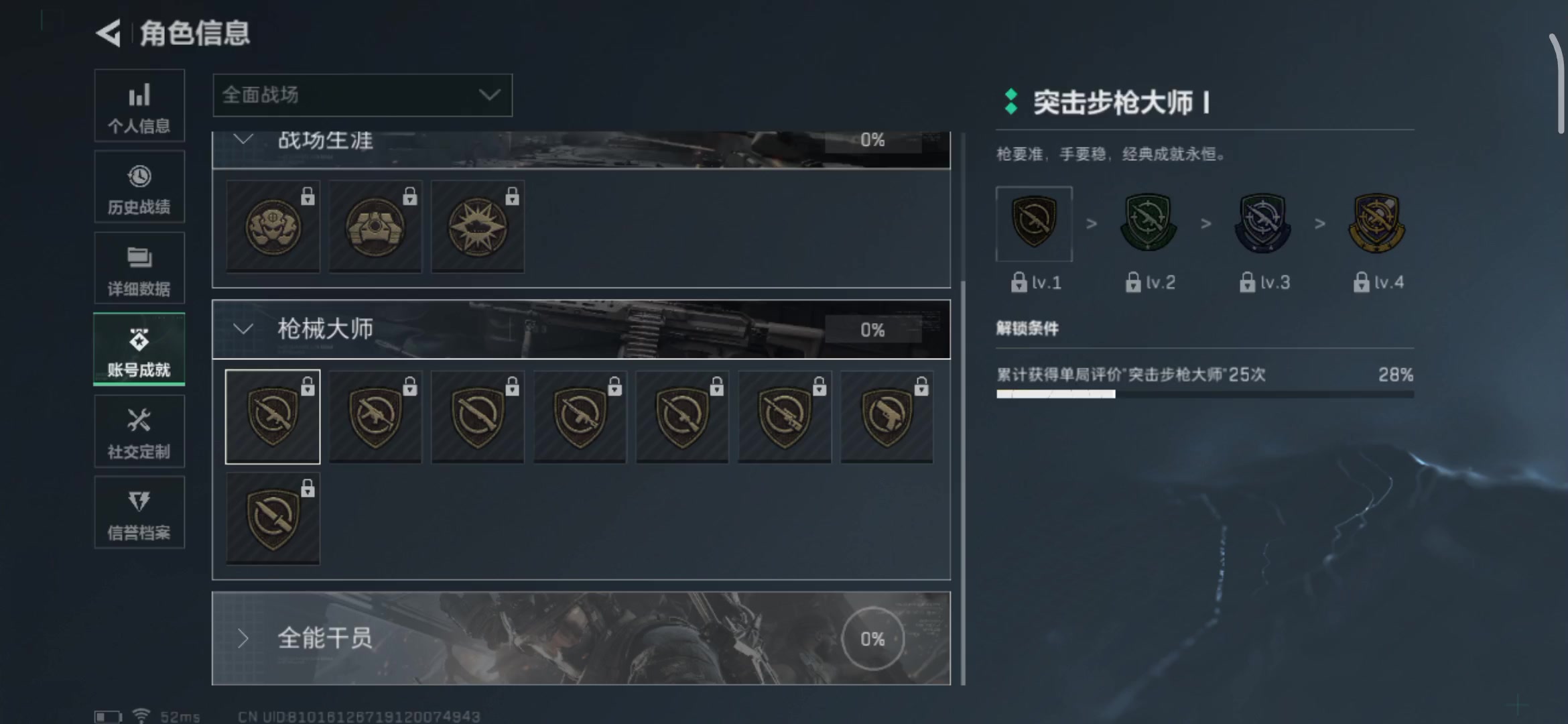Screen dimensions: 1568x724
Task: Select the tank badge under 战场生涯
Action: point(375,227)
